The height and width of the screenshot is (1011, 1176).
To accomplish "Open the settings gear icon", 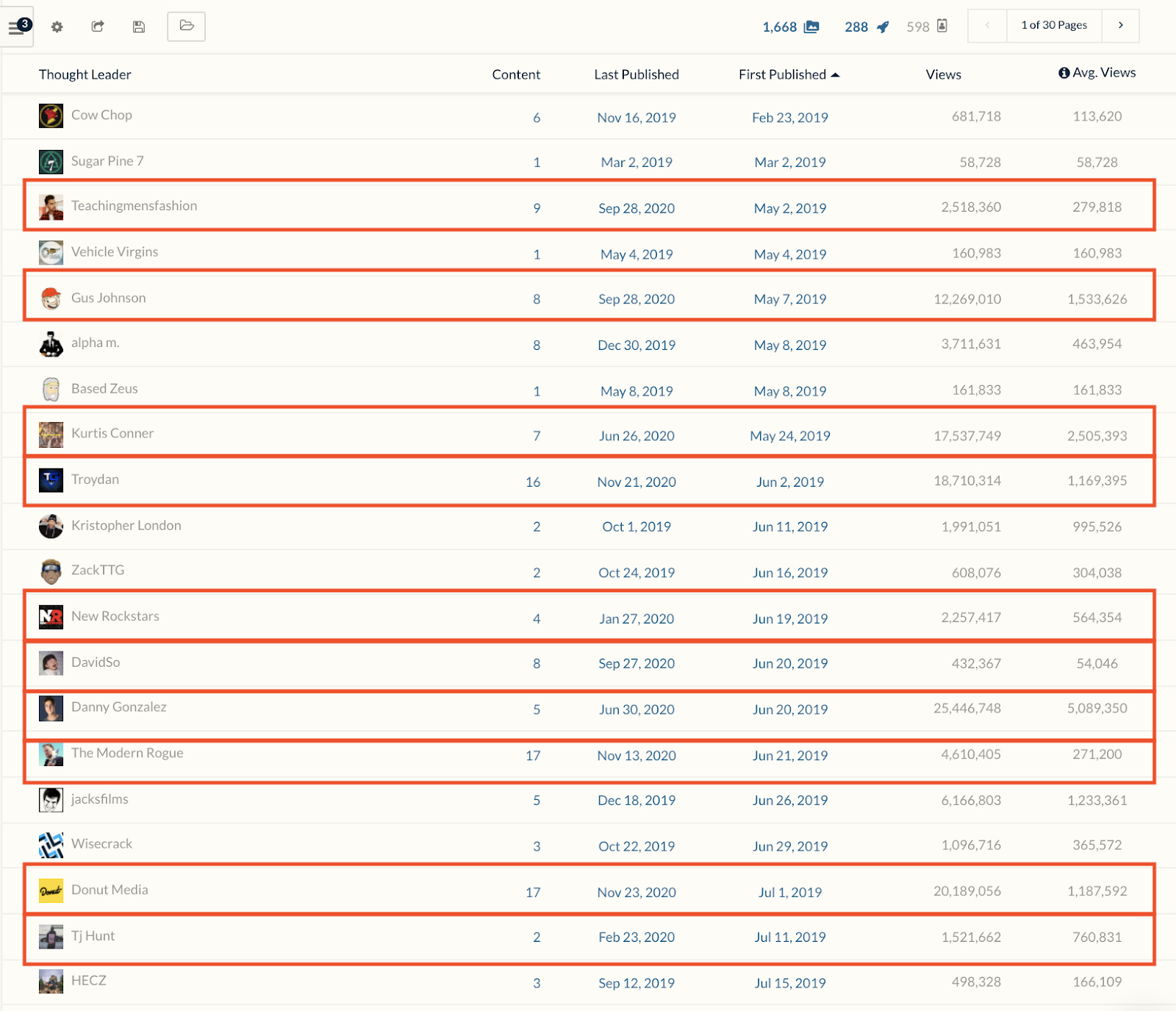I will (x=57, y=27).
